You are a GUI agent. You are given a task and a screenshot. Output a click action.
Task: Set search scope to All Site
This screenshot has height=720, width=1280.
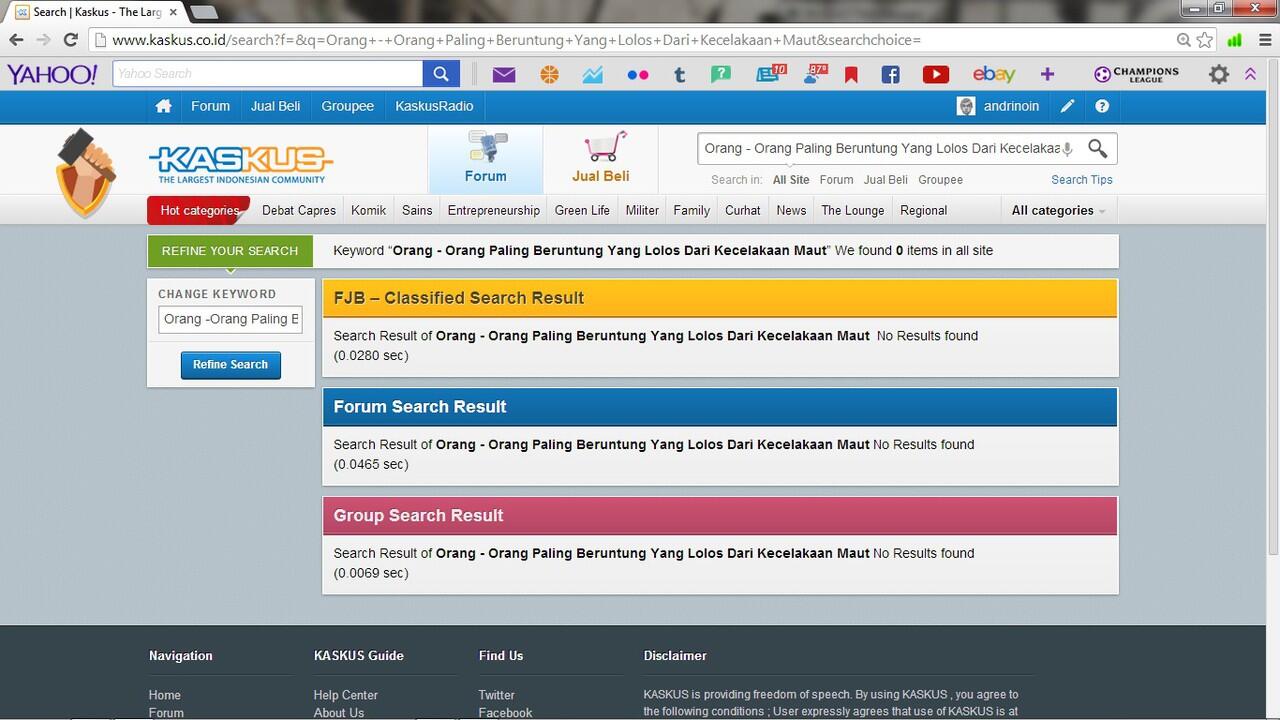point(791,180)
